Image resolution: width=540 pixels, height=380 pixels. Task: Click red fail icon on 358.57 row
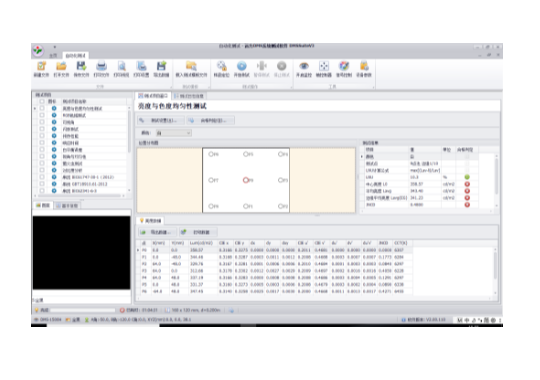[467, 184]
